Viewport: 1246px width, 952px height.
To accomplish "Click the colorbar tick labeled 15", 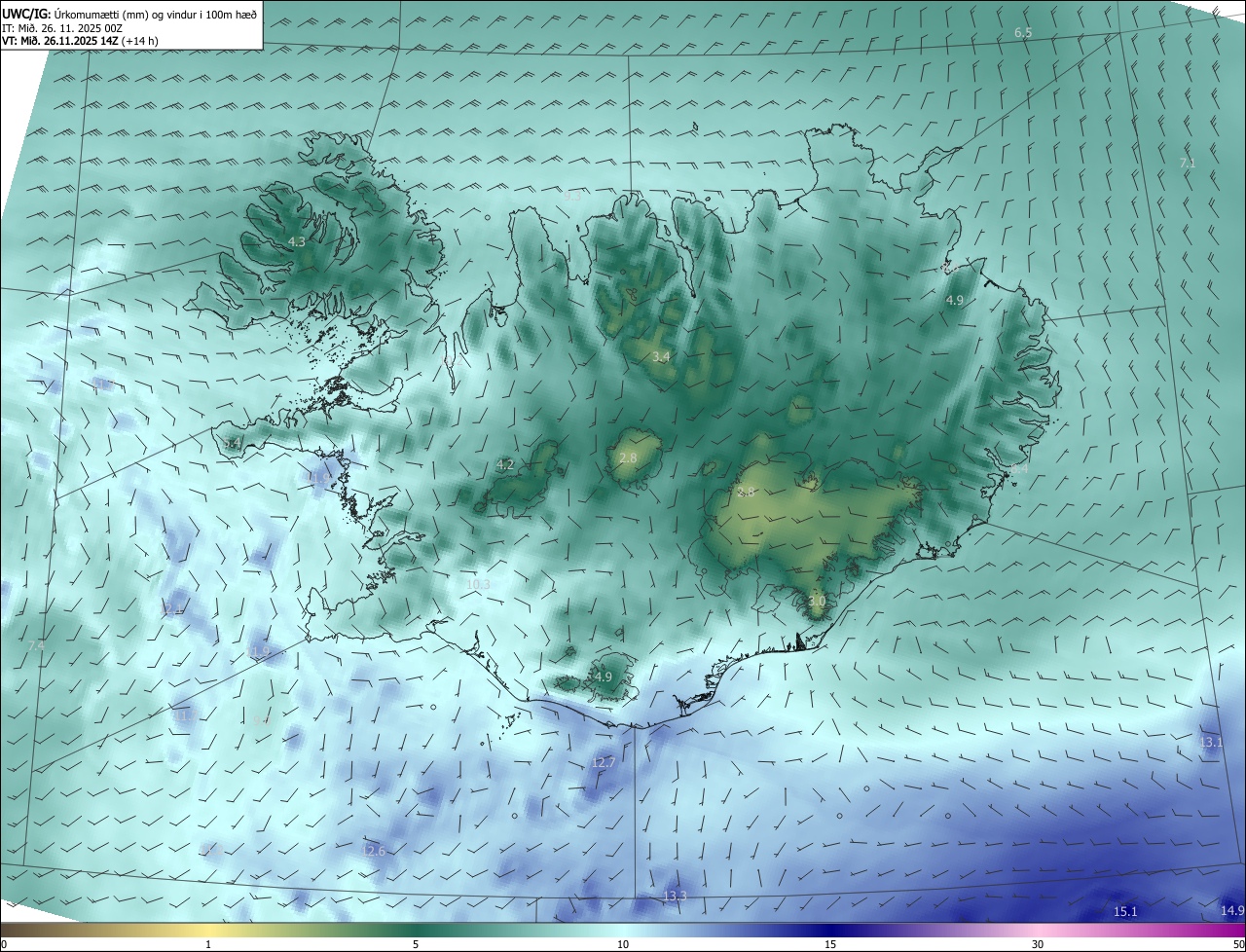I will coord(830,944).
